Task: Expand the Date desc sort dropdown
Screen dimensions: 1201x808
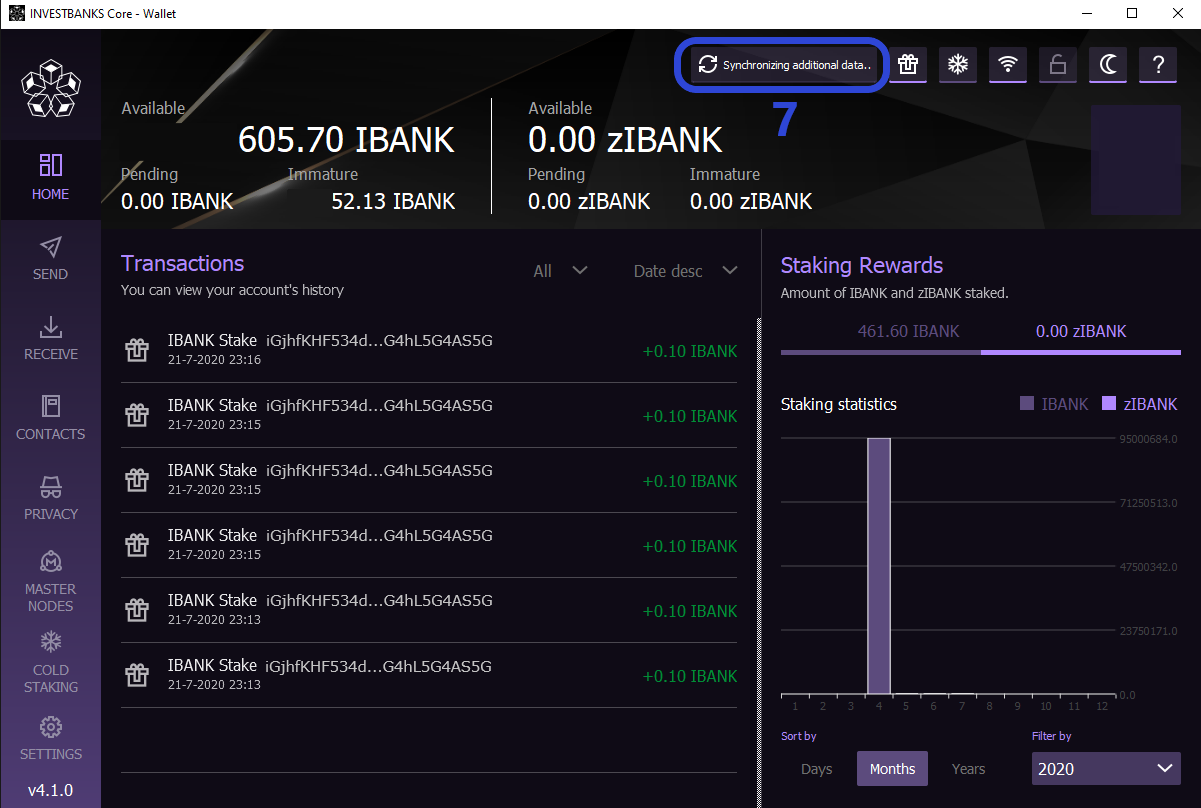Action: pos(686,271)
